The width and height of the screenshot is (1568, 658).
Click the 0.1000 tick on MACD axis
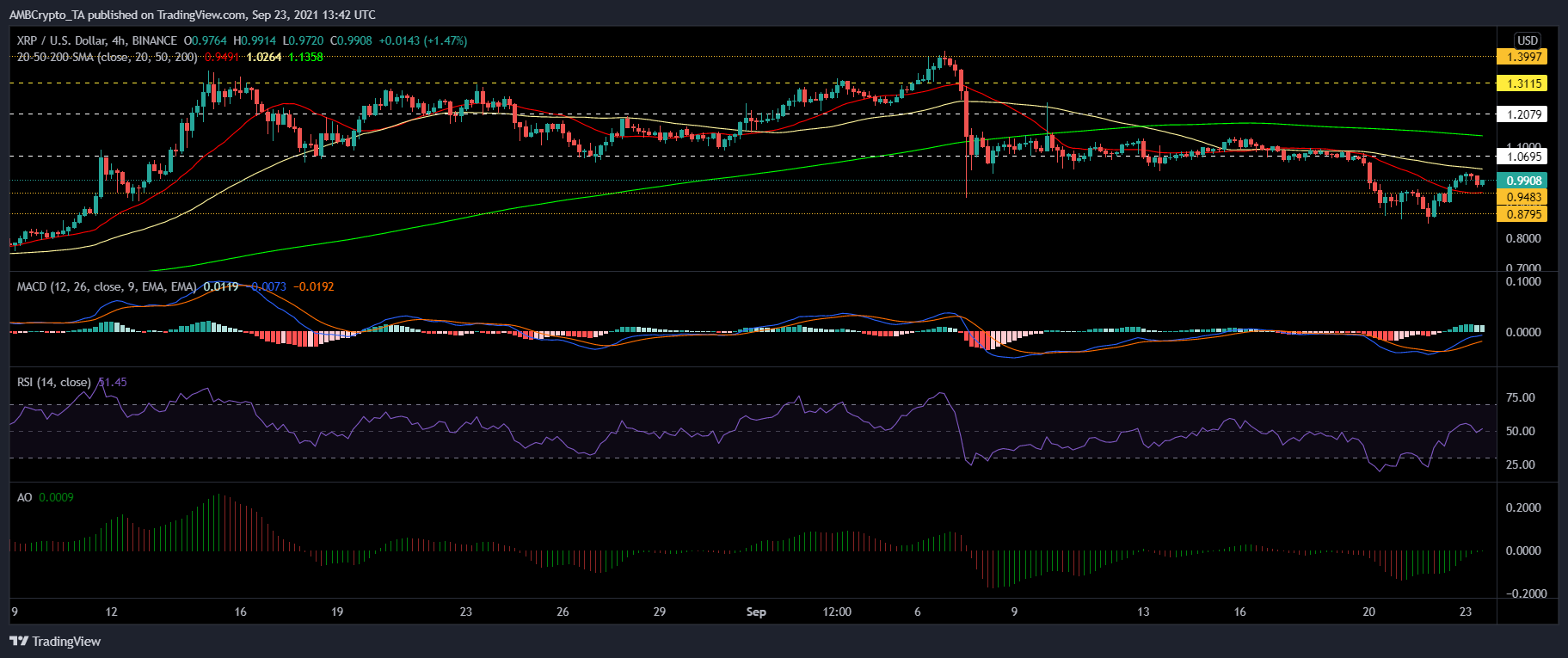tap(1523, 281)
